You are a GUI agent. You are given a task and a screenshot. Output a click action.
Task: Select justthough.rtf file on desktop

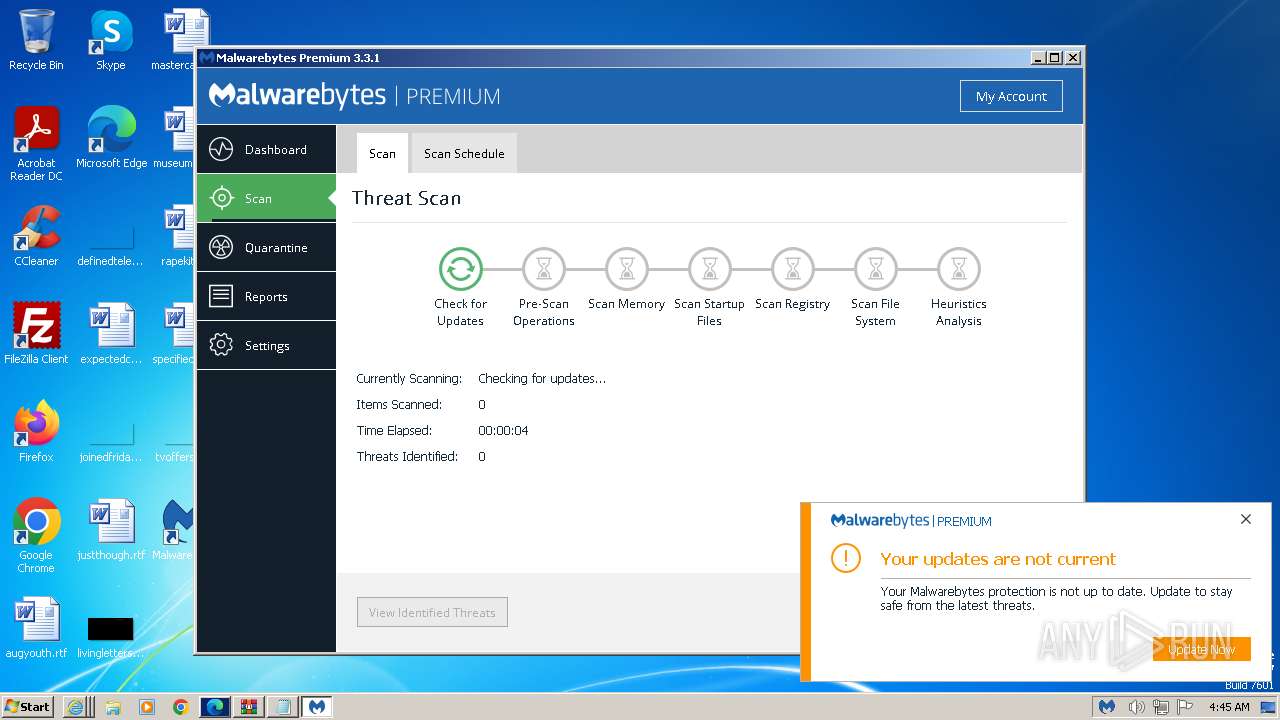point(111,530)
